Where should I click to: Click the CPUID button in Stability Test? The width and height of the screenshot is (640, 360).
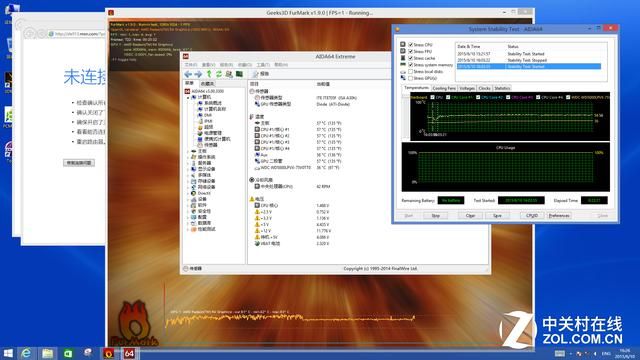pos(532,216)
